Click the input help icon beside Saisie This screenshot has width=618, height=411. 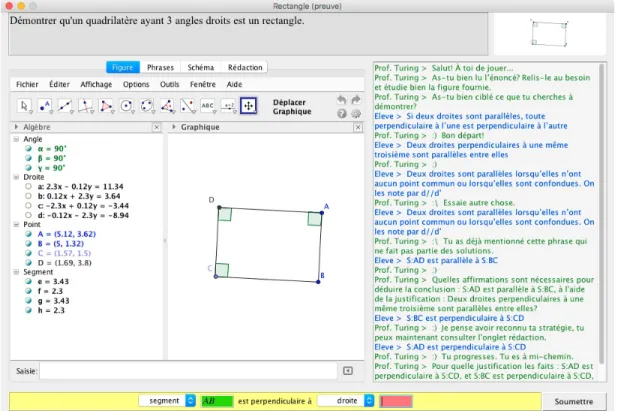(x=348, y=371)
